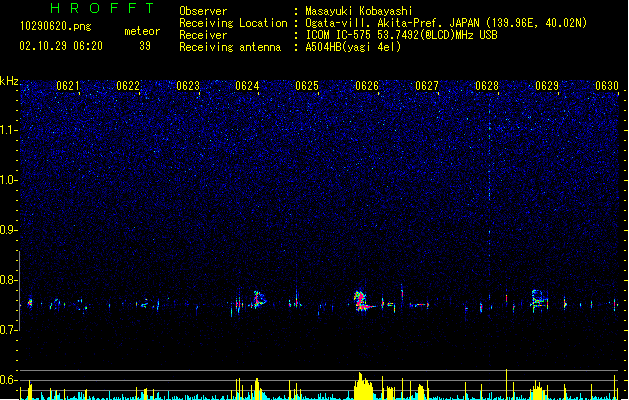Select the filename 10290620.png
The height and width of the screenshot is (400, 629).
click(56, 26)
